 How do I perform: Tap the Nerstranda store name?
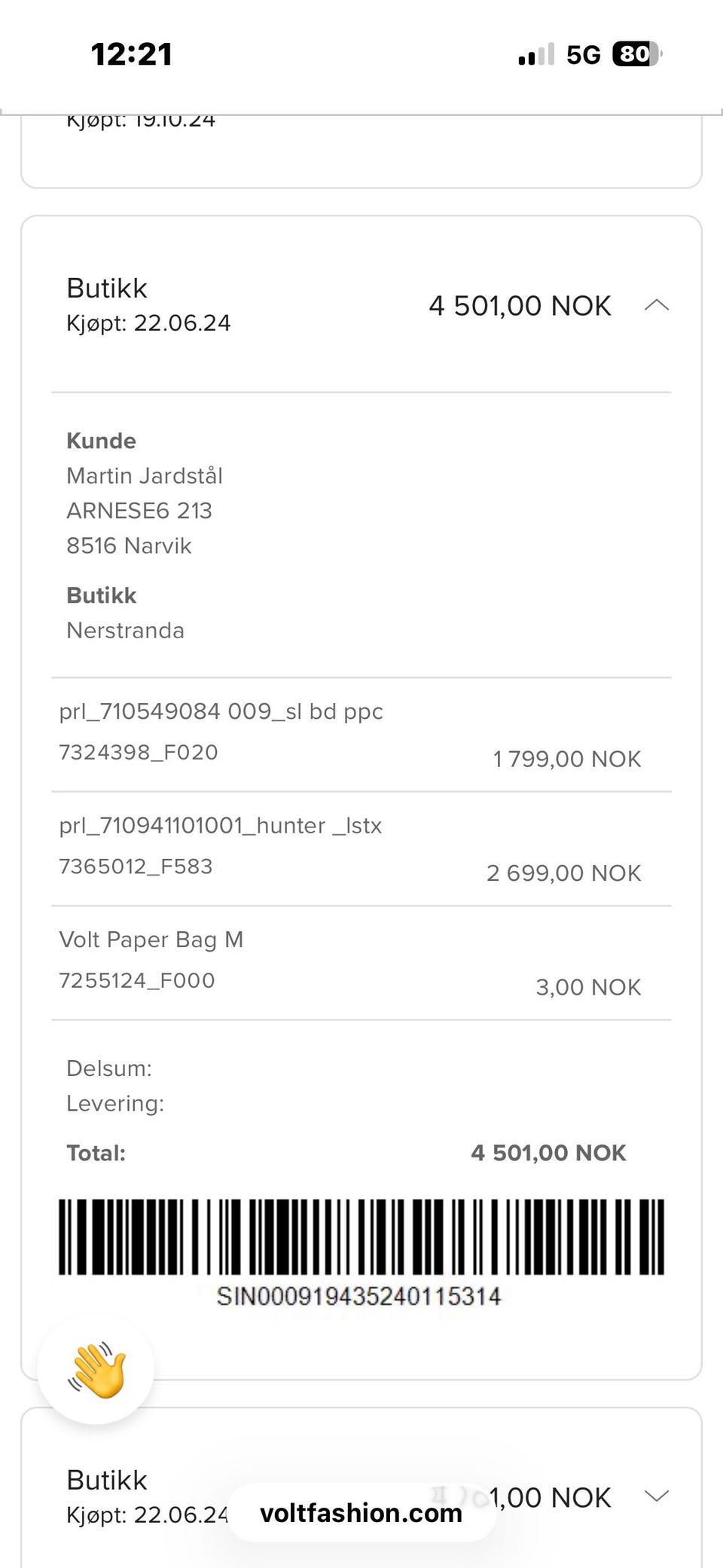click(x=125, y=630)
